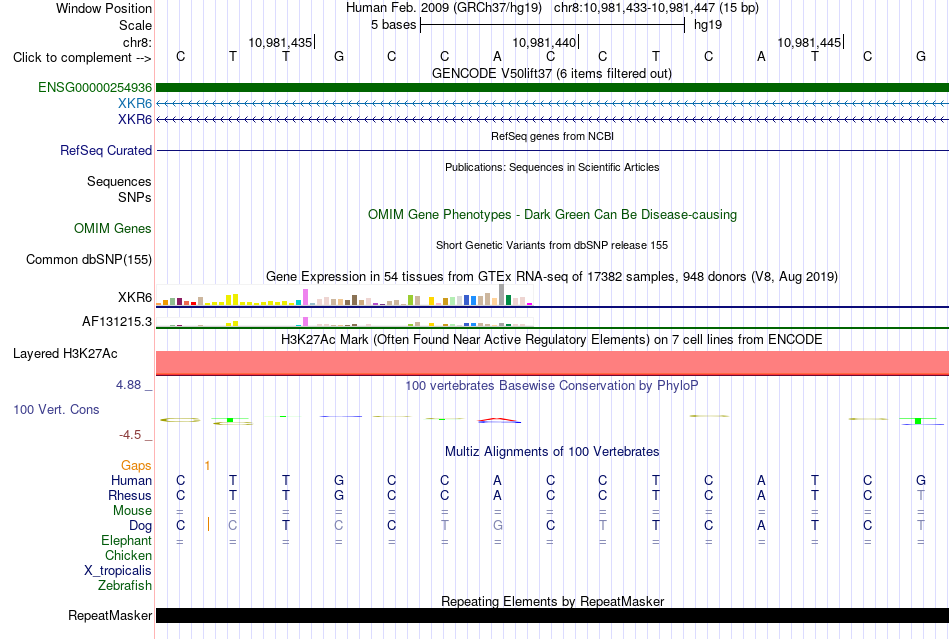
Task: Click 'Multiz Alignments of 100 Vertebrates' title
Action: 552,451
